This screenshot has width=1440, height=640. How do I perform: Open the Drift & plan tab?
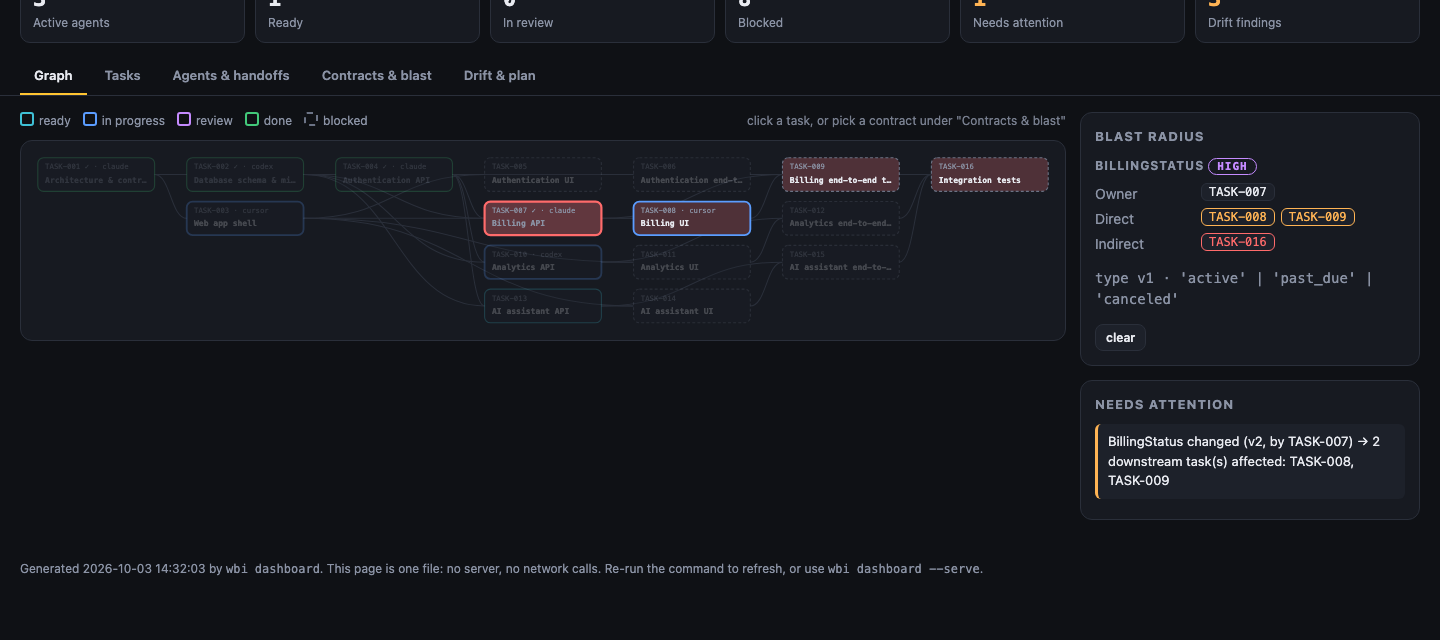499,75
